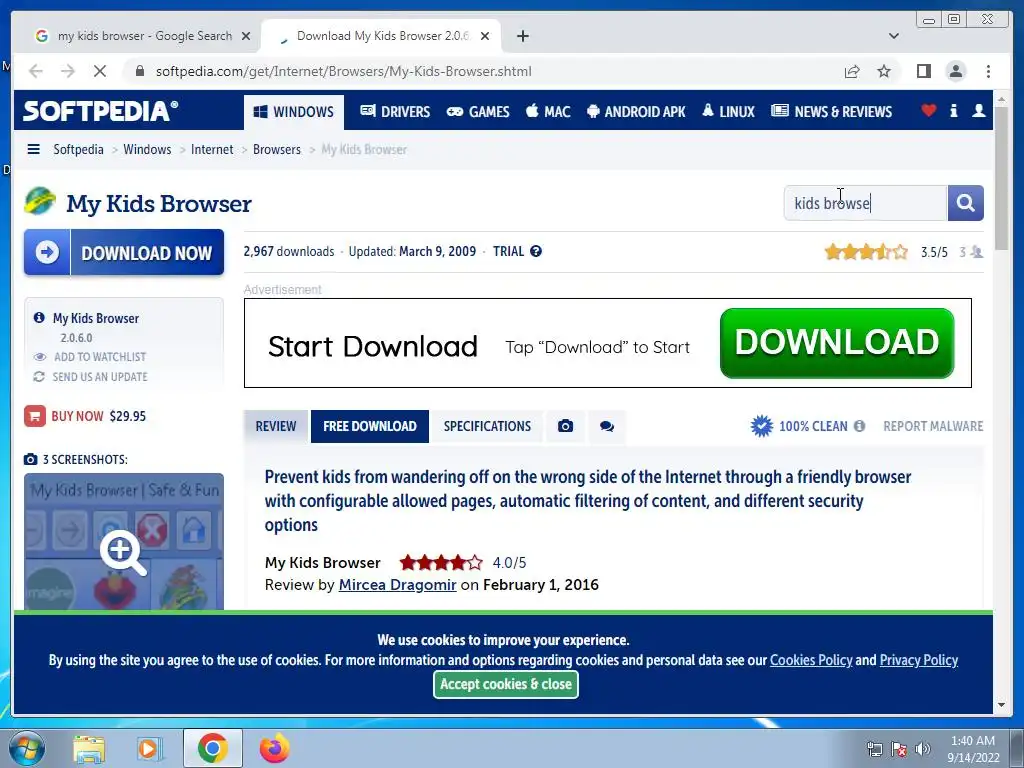1024x768 pixels.
Task: Click the volume speaker tray icon
Action: [x=922, y=749]
